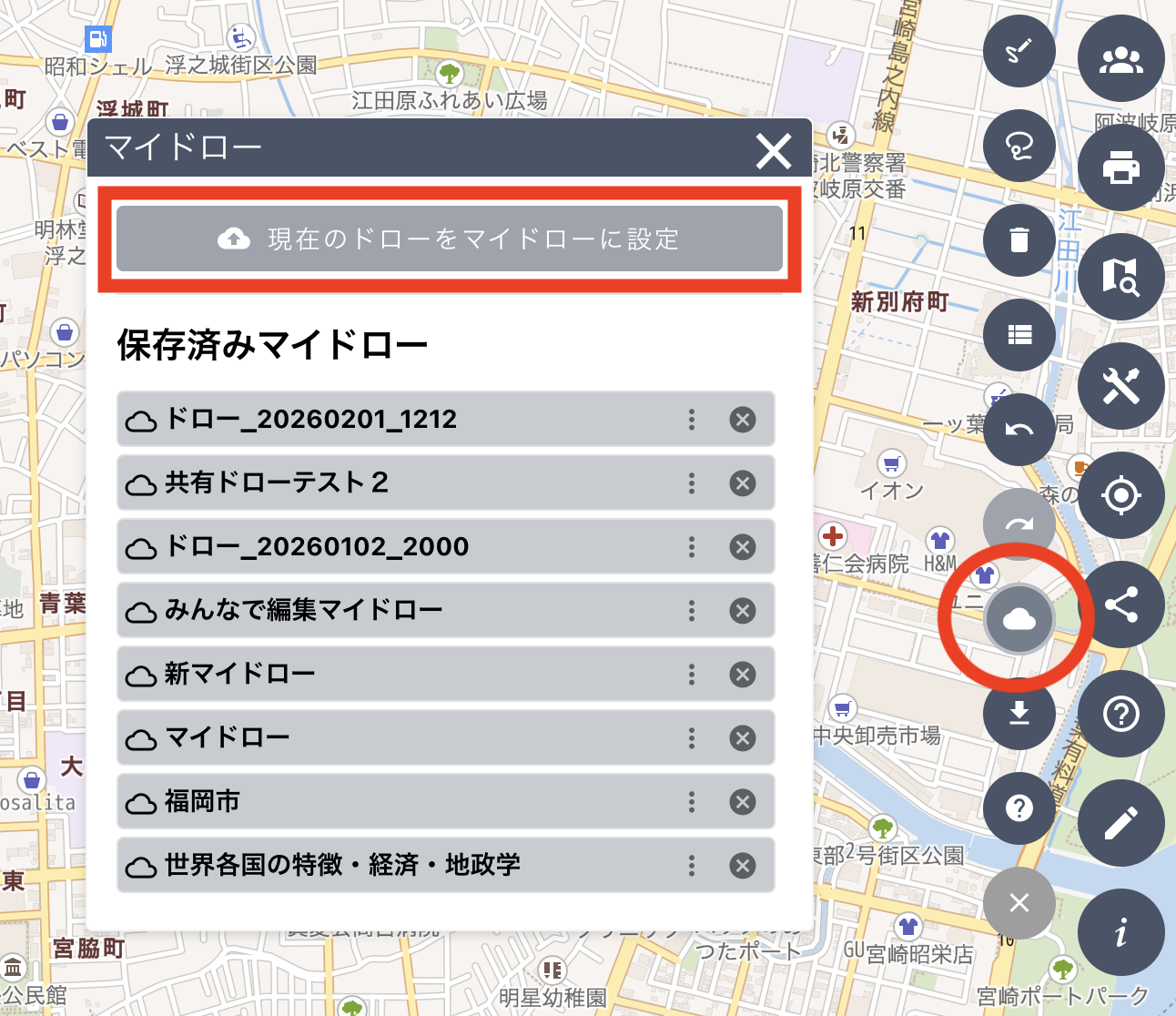Viewport: 1176px width, 1016px height.
Task: Open the options menu for 福岡市
Action: (x=691, y=802)
